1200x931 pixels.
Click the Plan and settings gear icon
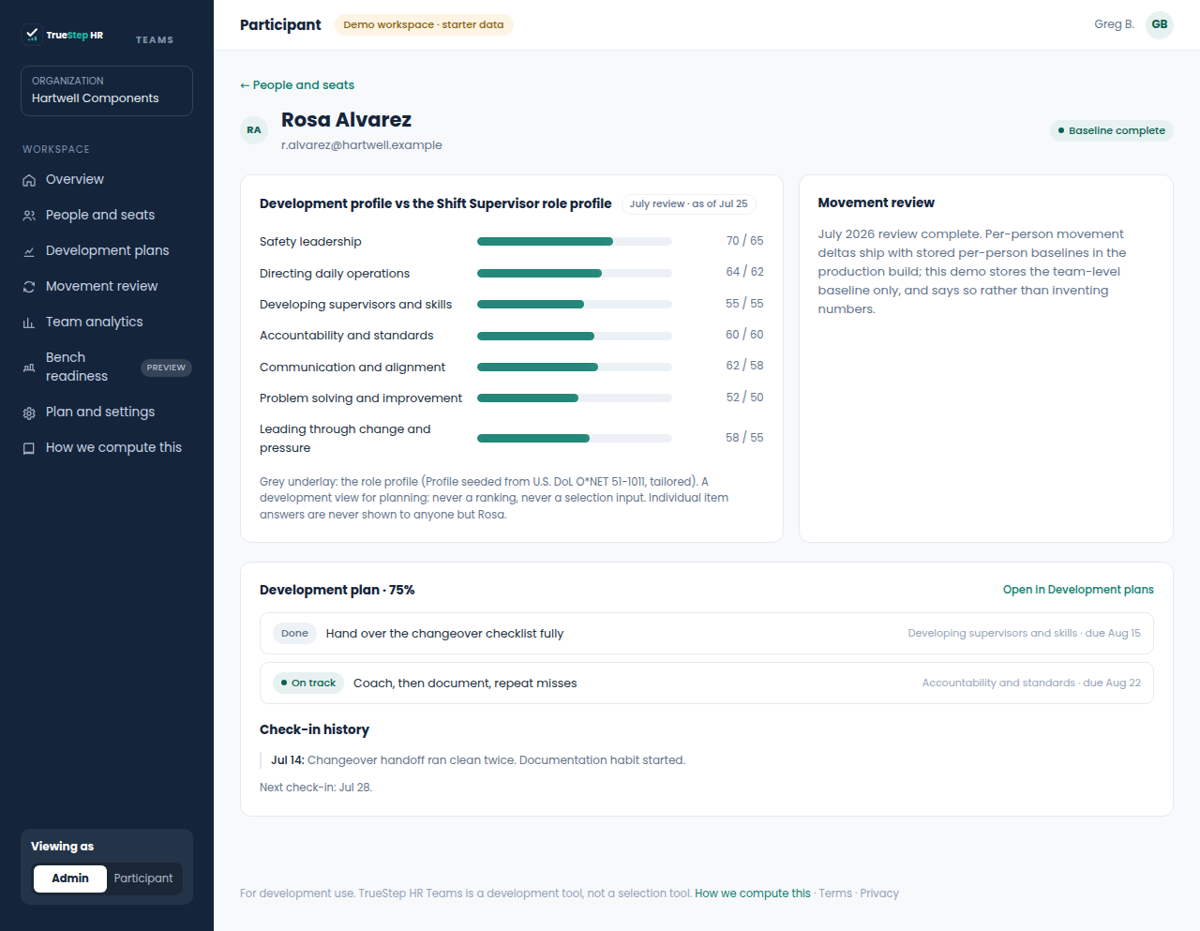click(x=29, y=412)
